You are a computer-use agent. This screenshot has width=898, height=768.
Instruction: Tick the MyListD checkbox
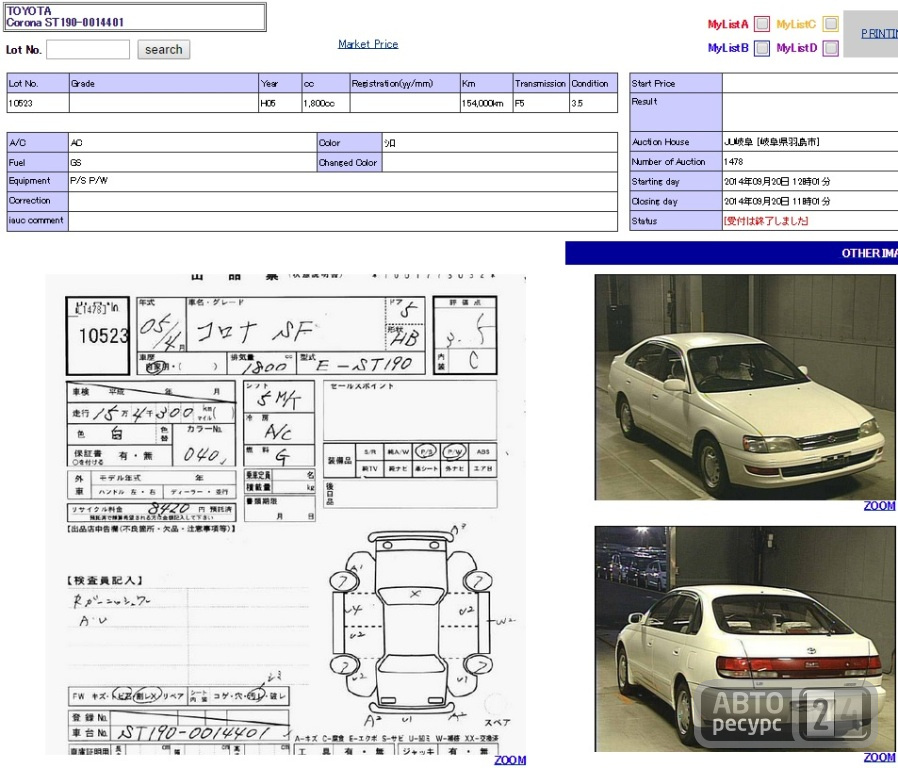tap(830, 48)
